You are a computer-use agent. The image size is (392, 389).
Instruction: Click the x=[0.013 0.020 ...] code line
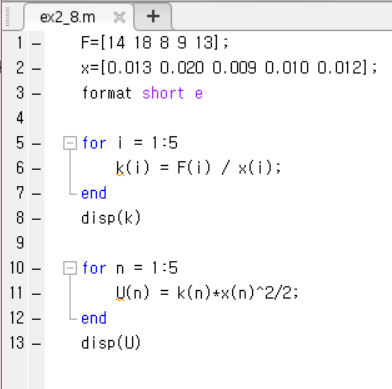point(229,68)
